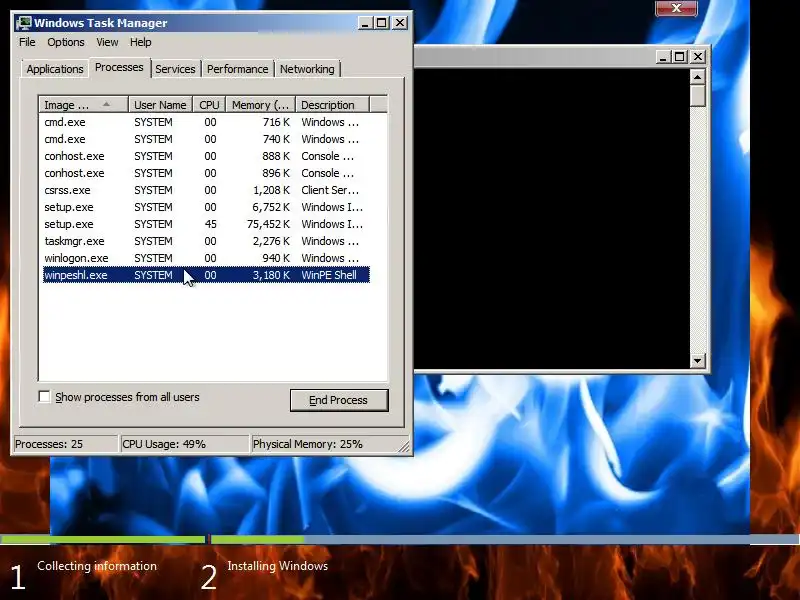Click the CPU Usage: 49% status entry
This screenshot has width=800, height=600.
[185, 444]
